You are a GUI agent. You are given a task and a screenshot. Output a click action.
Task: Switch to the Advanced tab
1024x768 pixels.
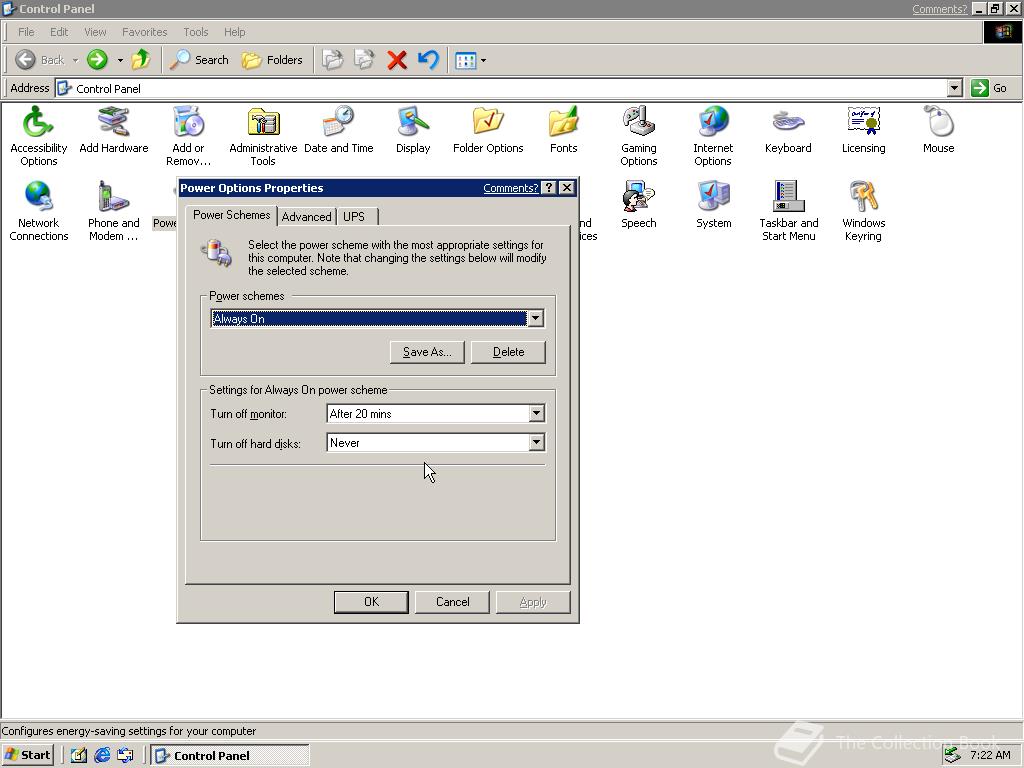306,217
